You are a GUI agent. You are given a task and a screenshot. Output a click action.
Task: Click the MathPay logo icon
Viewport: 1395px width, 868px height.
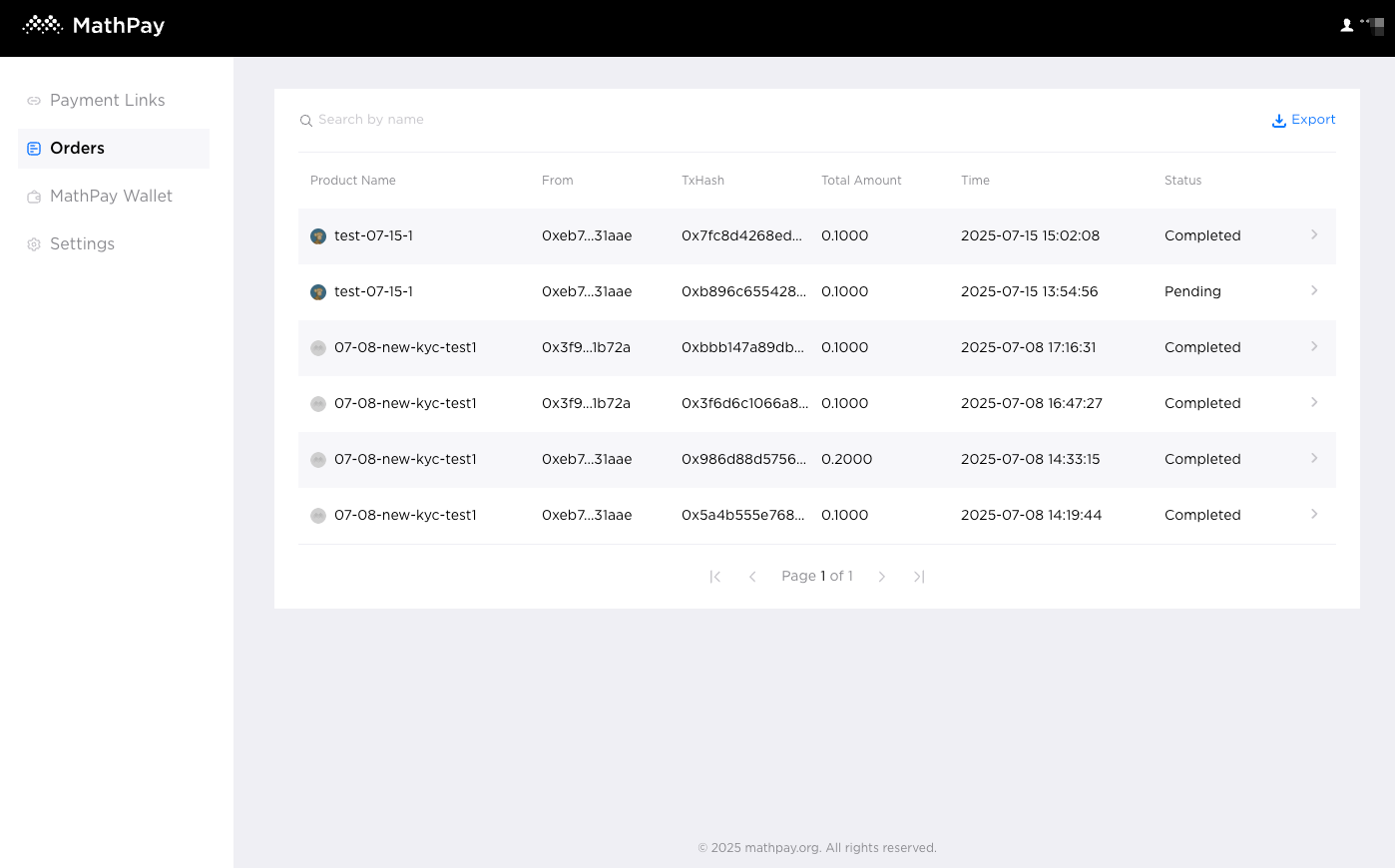pos(43,25)
